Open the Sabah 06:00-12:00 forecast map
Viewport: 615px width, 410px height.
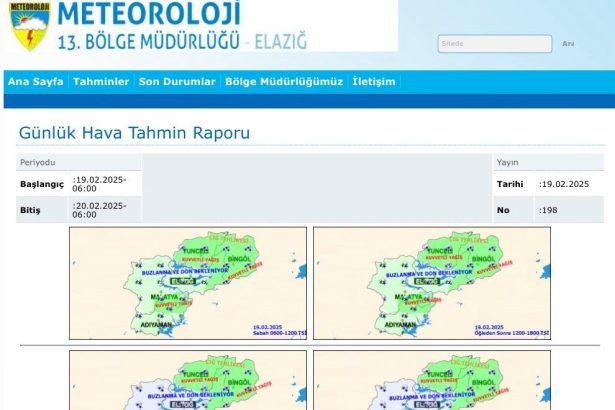click(x=187, y=283)
